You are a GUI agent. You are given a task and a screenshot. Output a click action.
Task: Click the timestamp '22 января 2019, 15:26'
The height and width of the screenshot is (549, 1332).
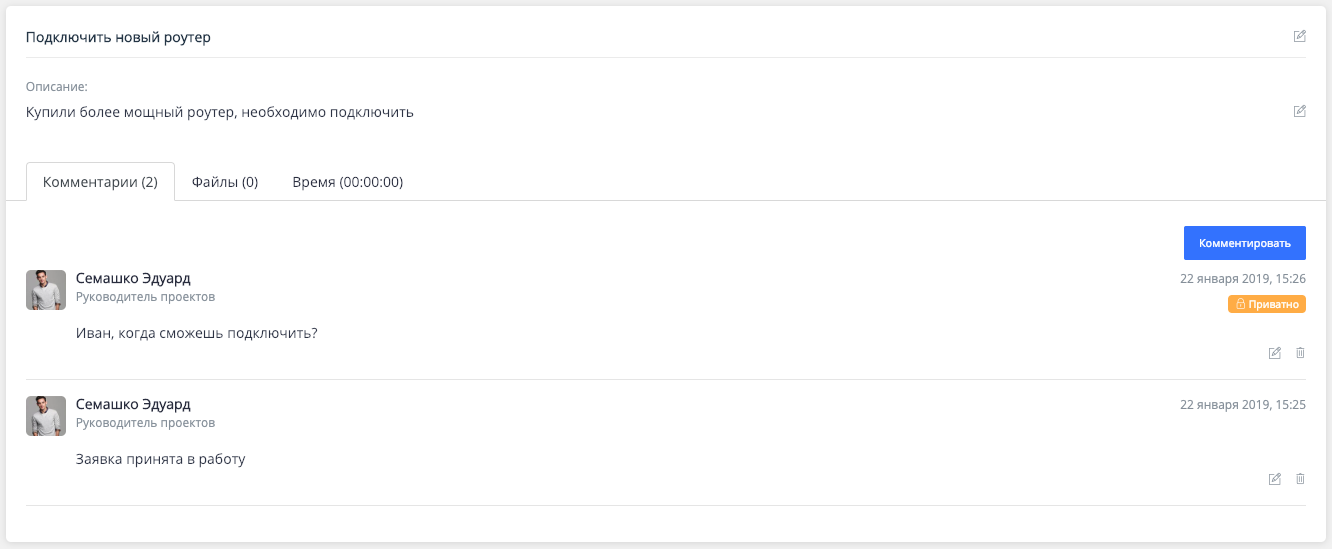[x=1242, y=279]
